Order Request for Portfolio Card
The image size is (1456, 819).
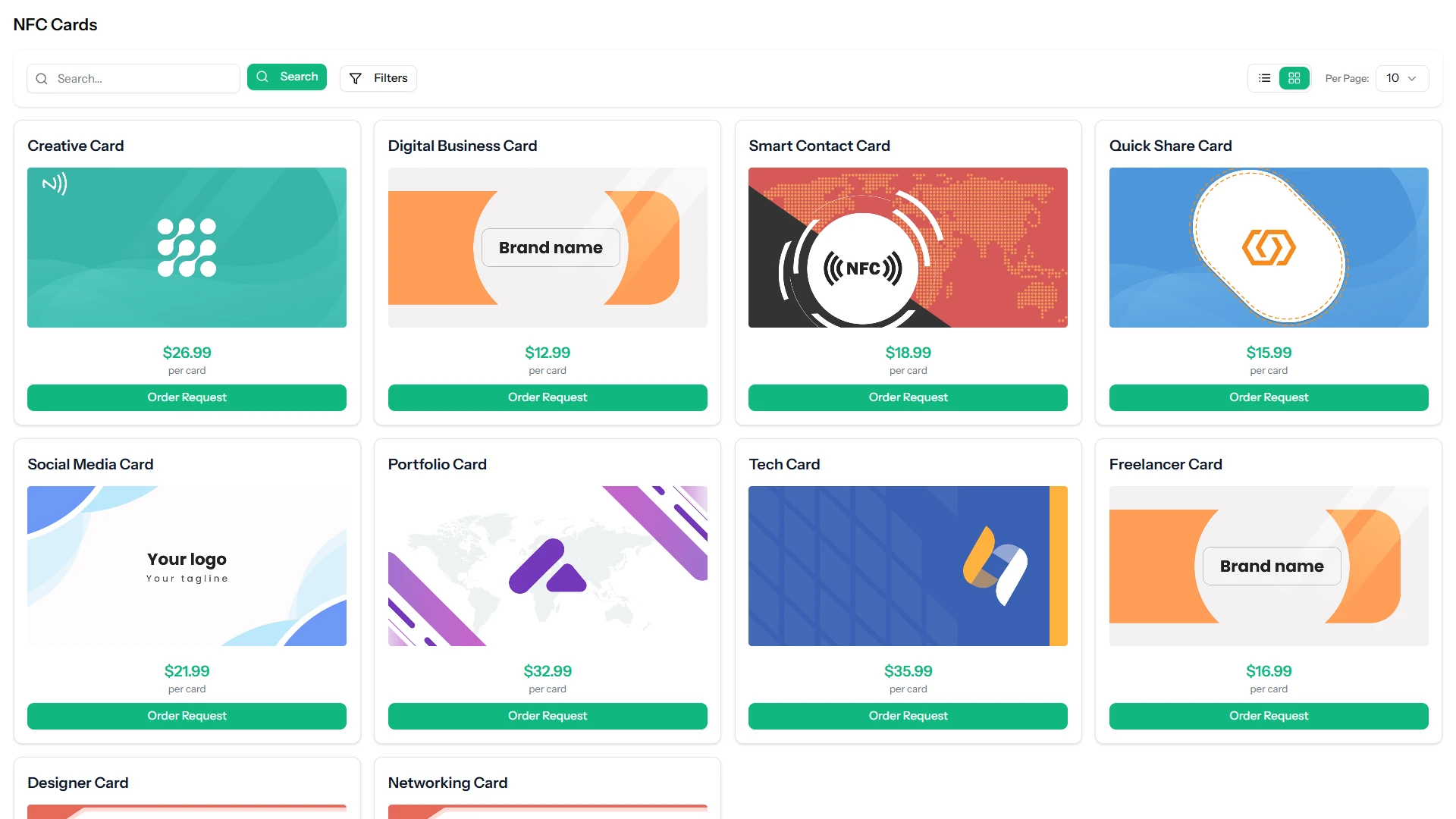[x=548, y=716]
